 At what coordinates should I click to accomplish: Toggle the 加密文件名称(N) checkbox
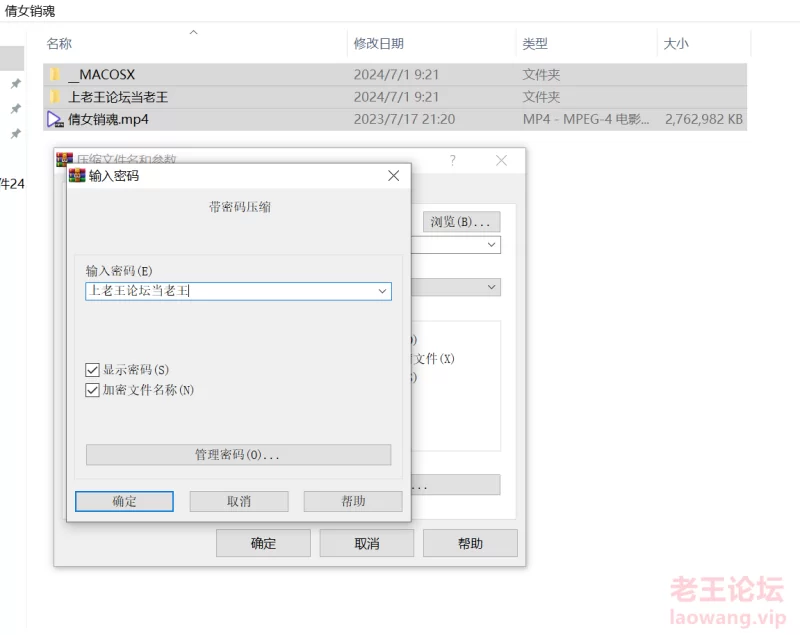click(x=92, y=390)
